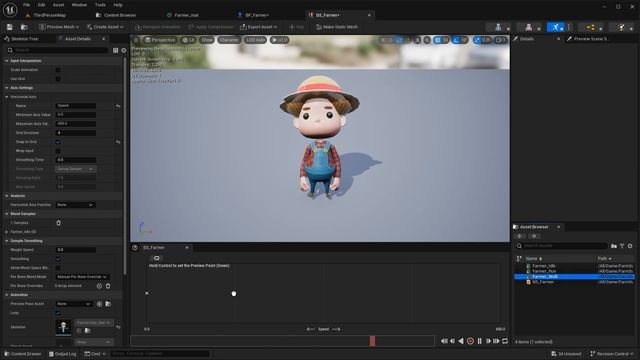This screenshot has height=360, width=640.
Task: Toggle playback looping icon
Action: click(x=505, y=341)
